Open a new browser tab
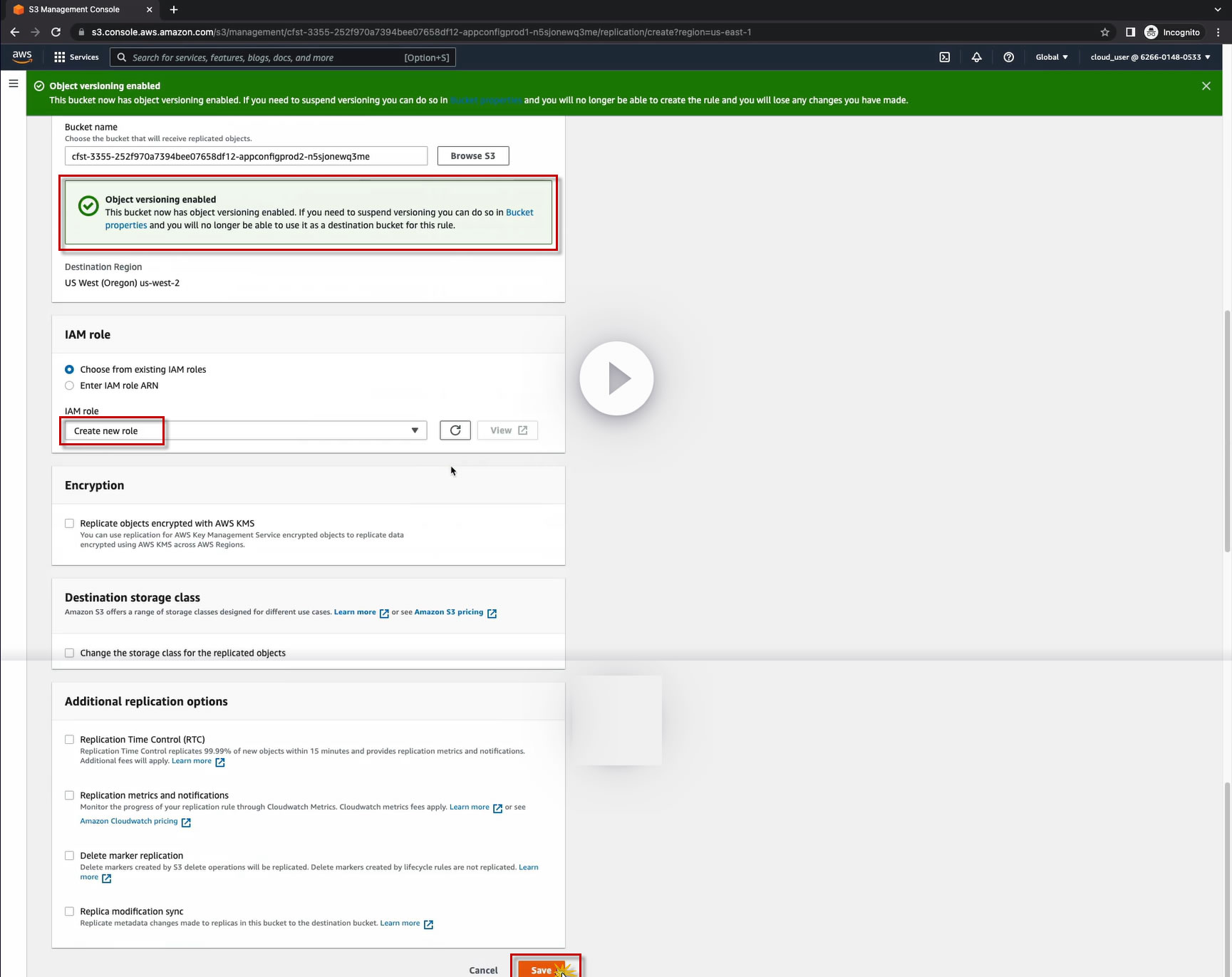Screen dimensions: 1232x977 click(x=174, y=9)
